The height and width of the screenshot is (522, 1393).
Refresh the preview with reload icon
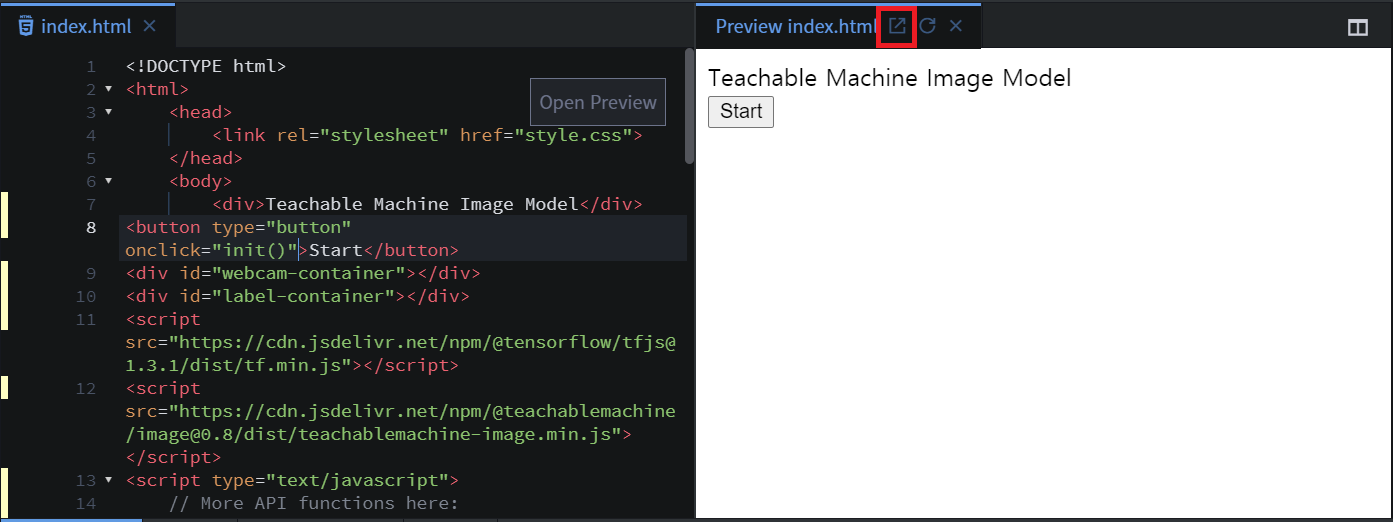click(928, 26)
